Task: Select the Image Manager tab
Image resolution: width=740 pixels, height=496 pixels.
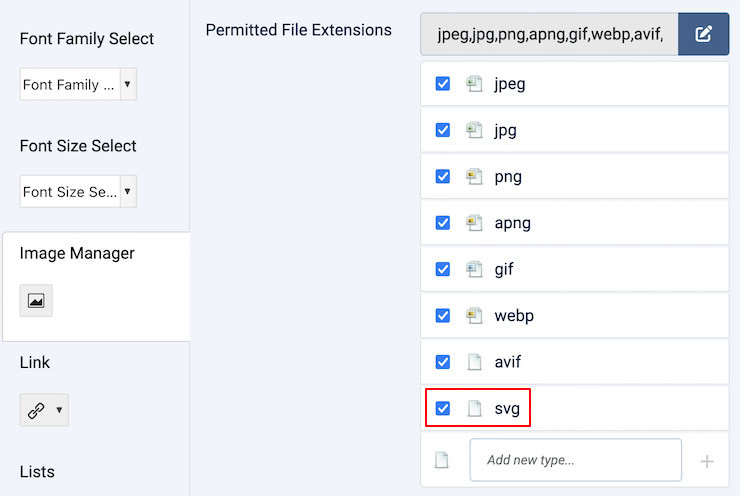Action: (77, 254)
